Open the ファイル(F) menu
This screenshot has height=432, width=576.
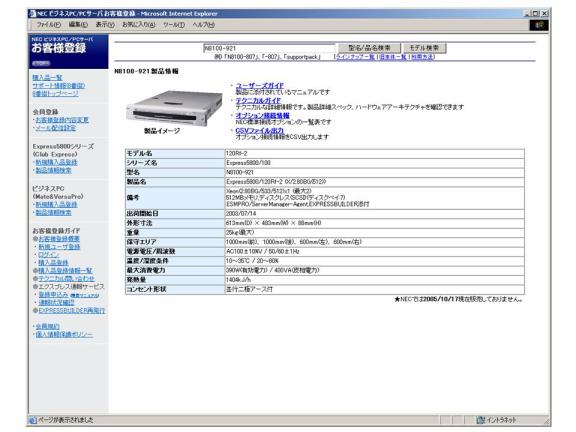49,25
